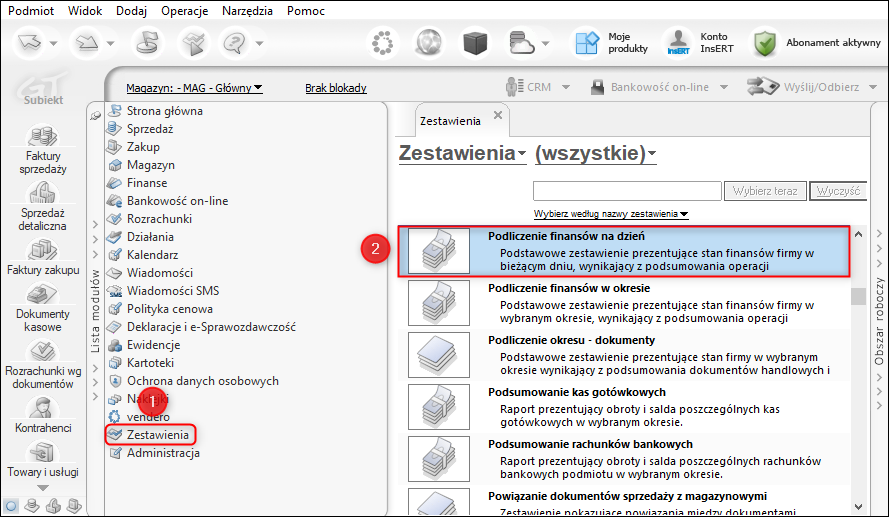Image resolution: width=889 pixels, height=517 pixels.
Task: Open the Operacje menu
Action: pyautogui.click(x=185, y=11)
